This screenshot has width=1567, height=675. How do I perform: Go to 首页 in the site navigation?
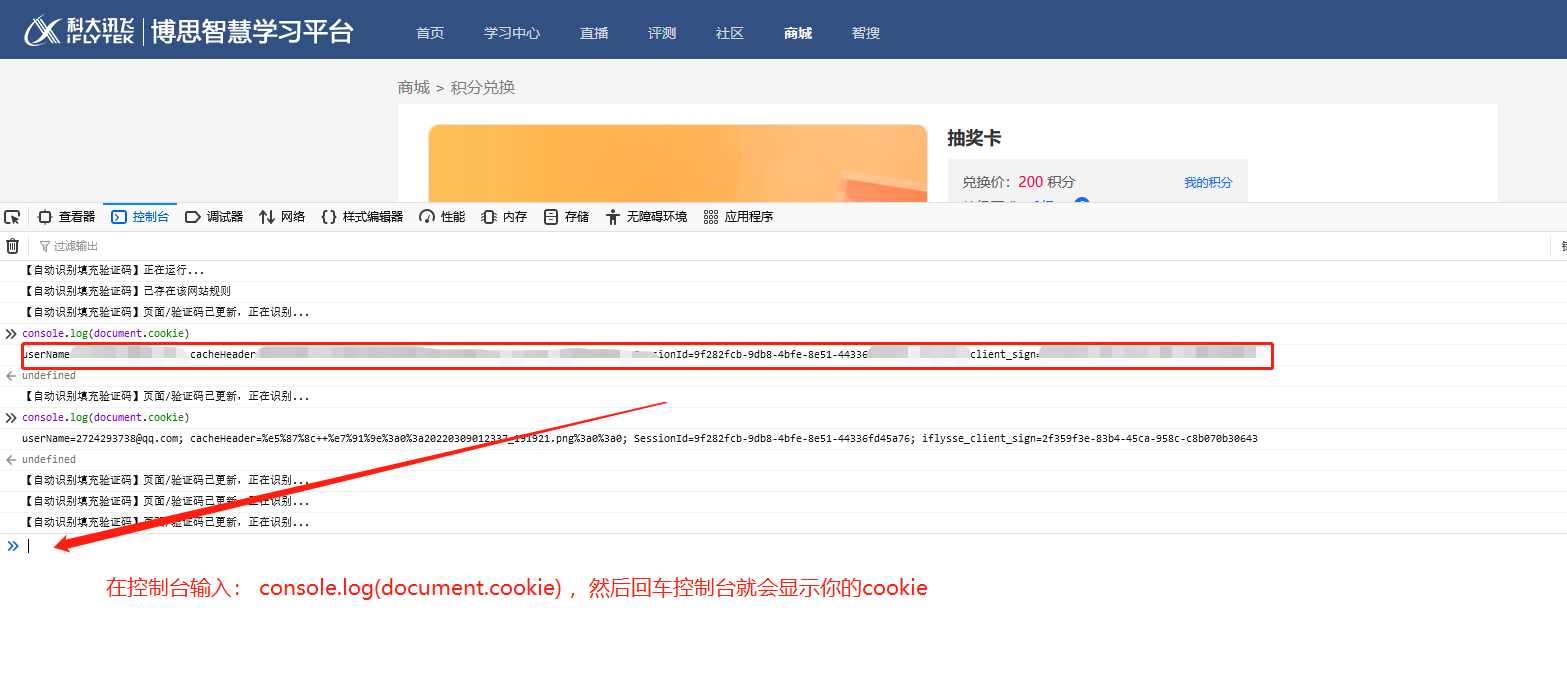click(x=430, y=33)
